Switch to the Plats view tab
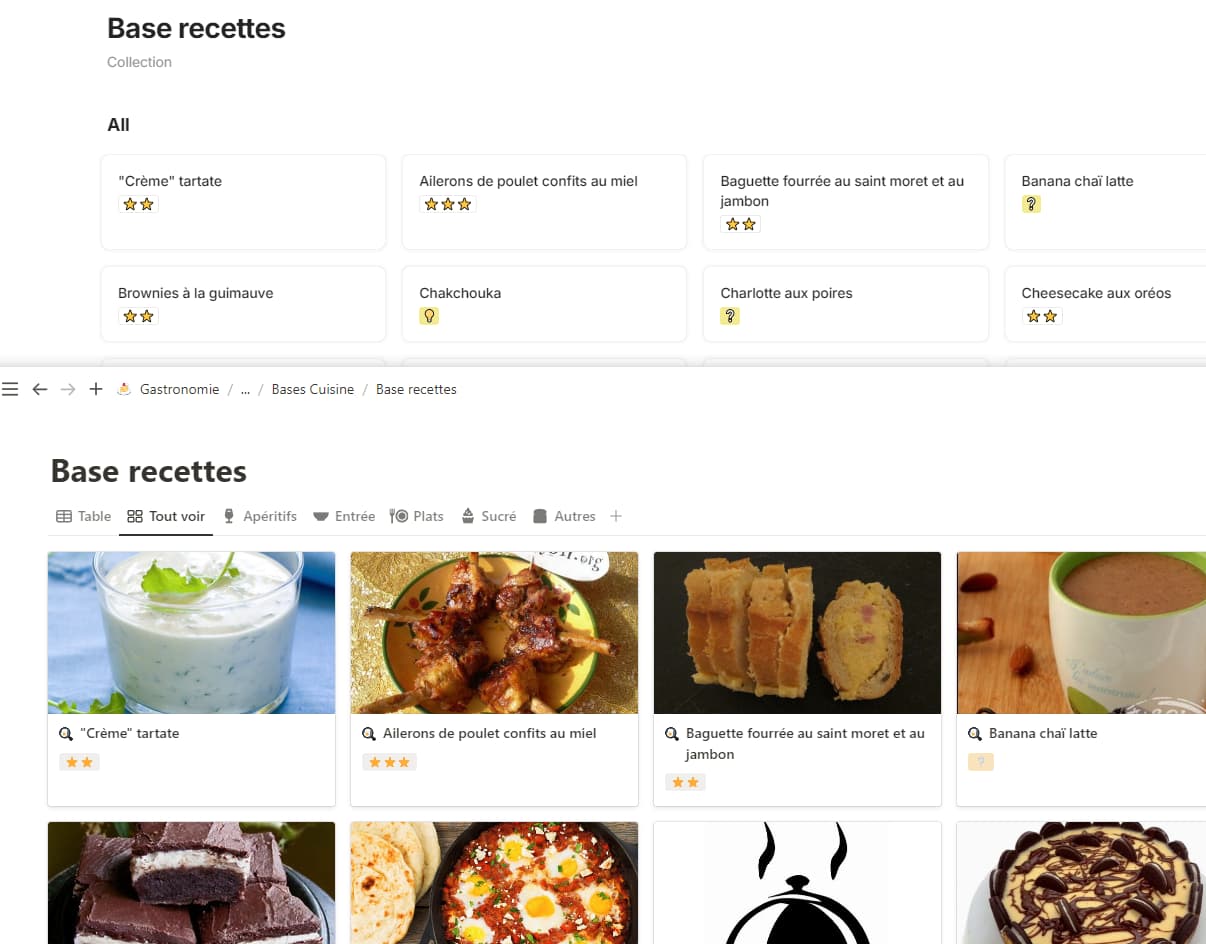The image size is (1206, 944). [417, 516]
